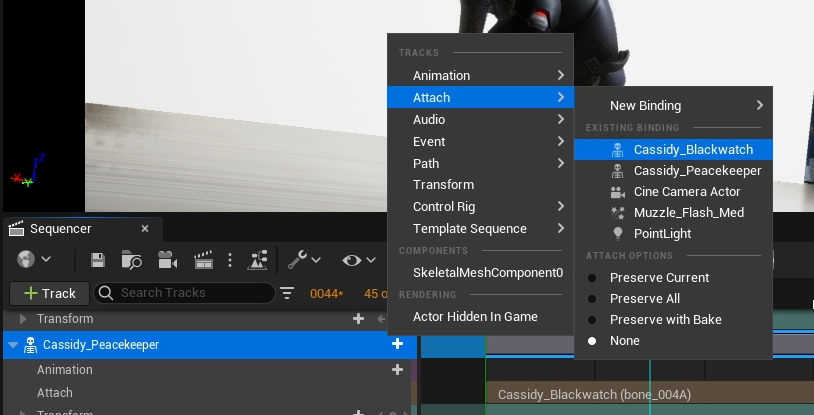Open the Animation submenu
The height and width of the screenshot is (415, 814).
[x=480, y=76]
